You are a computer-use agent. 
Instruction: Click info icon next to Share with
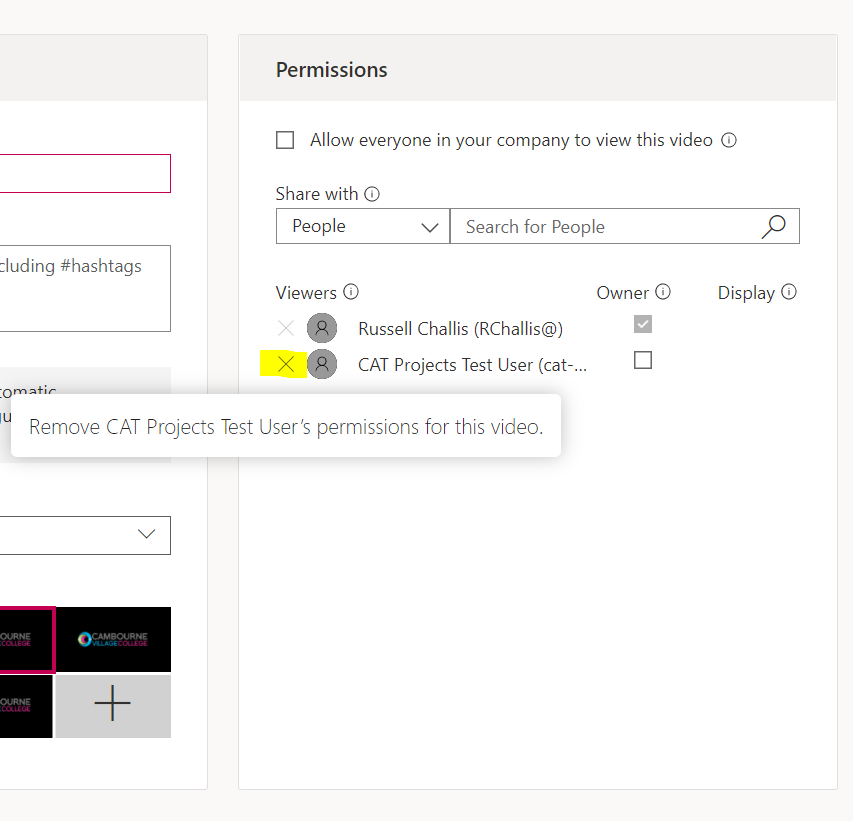click(x=372, y=194)
